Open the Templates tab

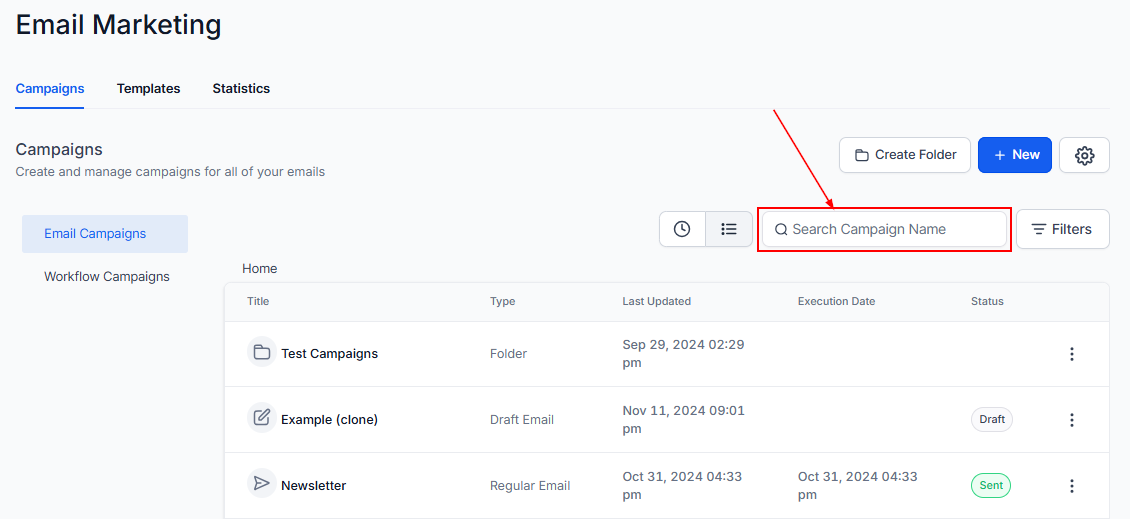pos(148,89)
